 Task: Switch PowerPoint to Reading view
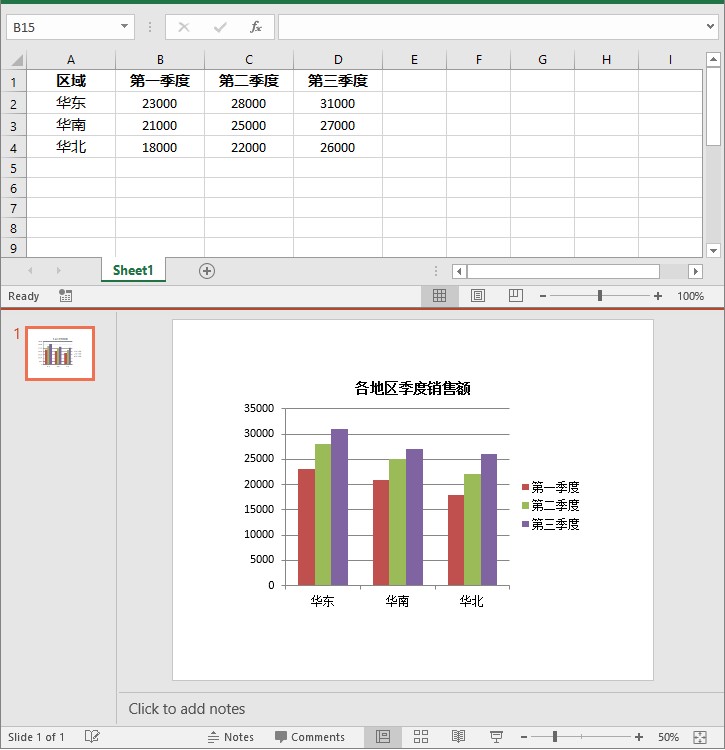pyautogui.click(x=458, y=737)
